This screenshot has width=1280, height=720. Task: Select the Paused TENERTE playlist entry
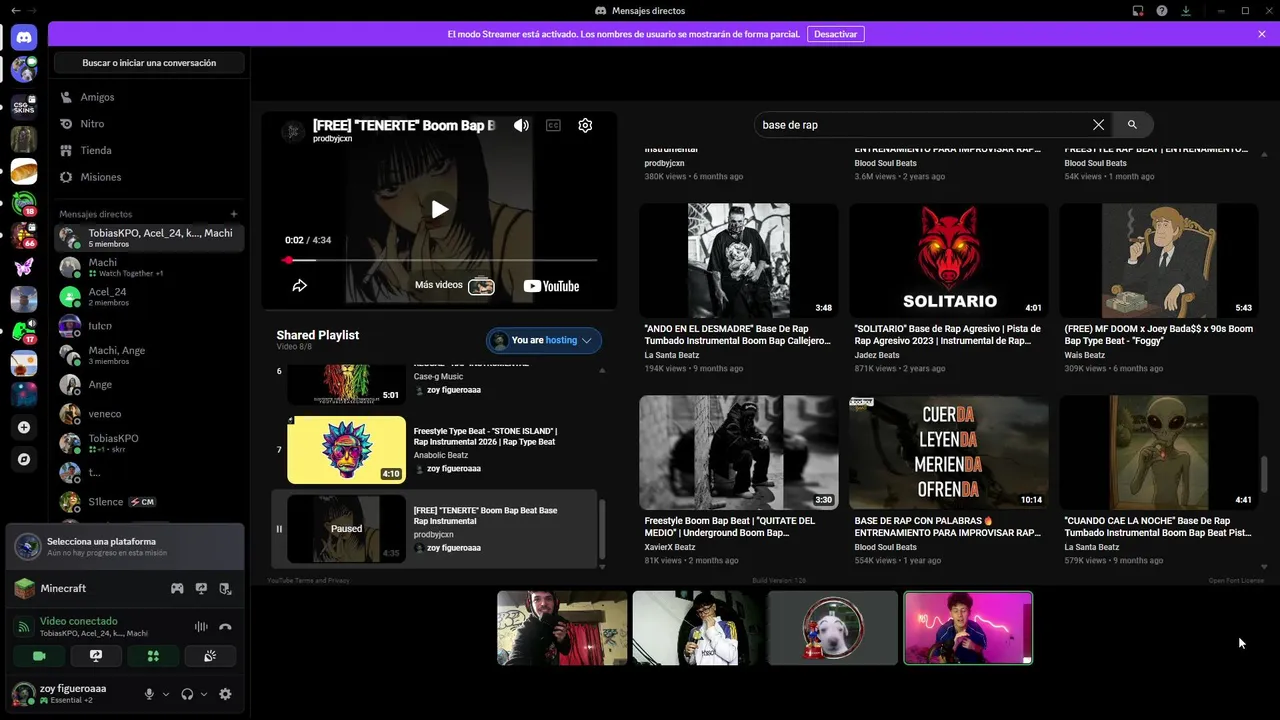(434, 529)
